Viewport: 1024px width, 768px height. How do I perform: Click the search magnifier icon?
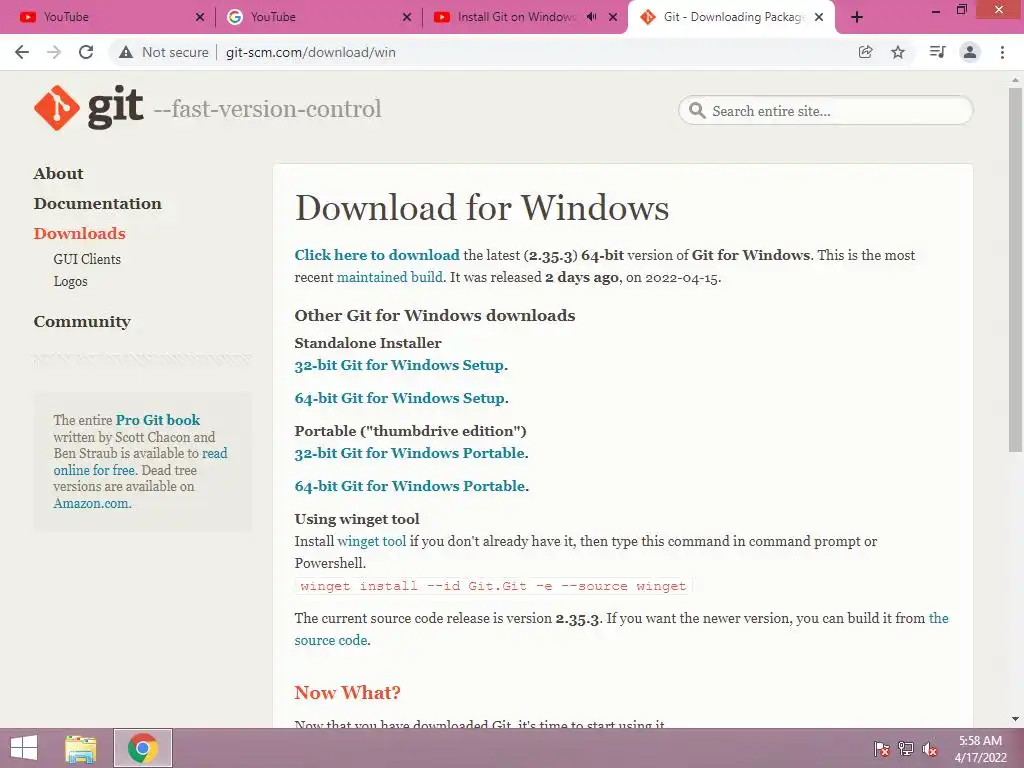pos(697,110)
